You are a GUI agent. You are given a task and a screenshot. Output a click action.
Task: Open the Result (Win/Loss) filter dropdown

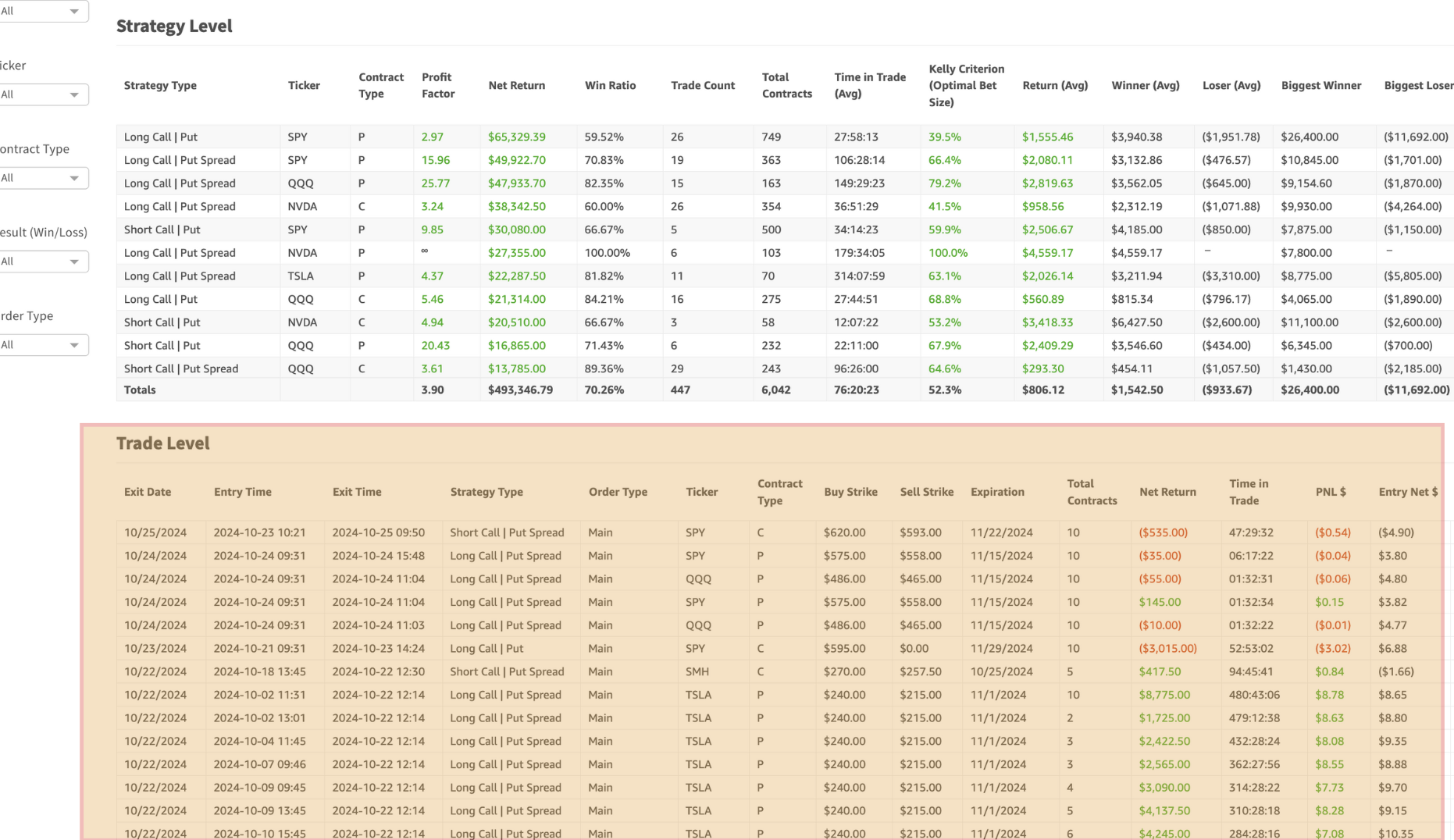43,262
